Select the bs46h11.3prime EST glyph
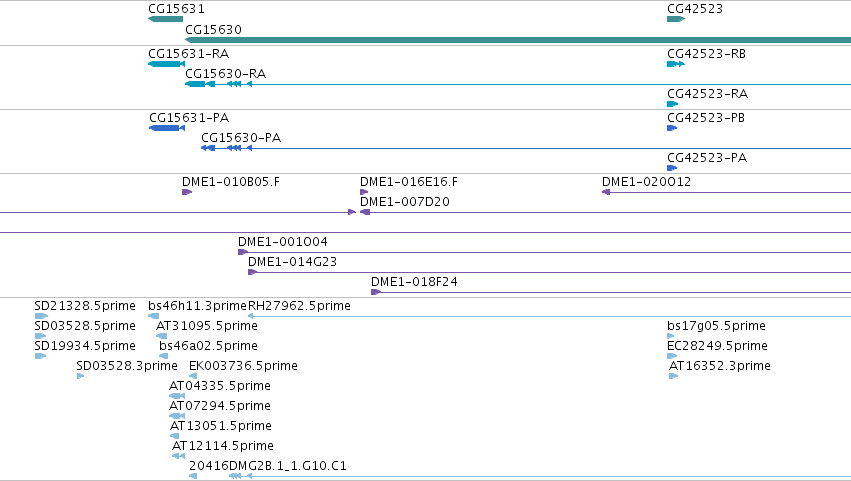851x481 pixels. point(154,316)
